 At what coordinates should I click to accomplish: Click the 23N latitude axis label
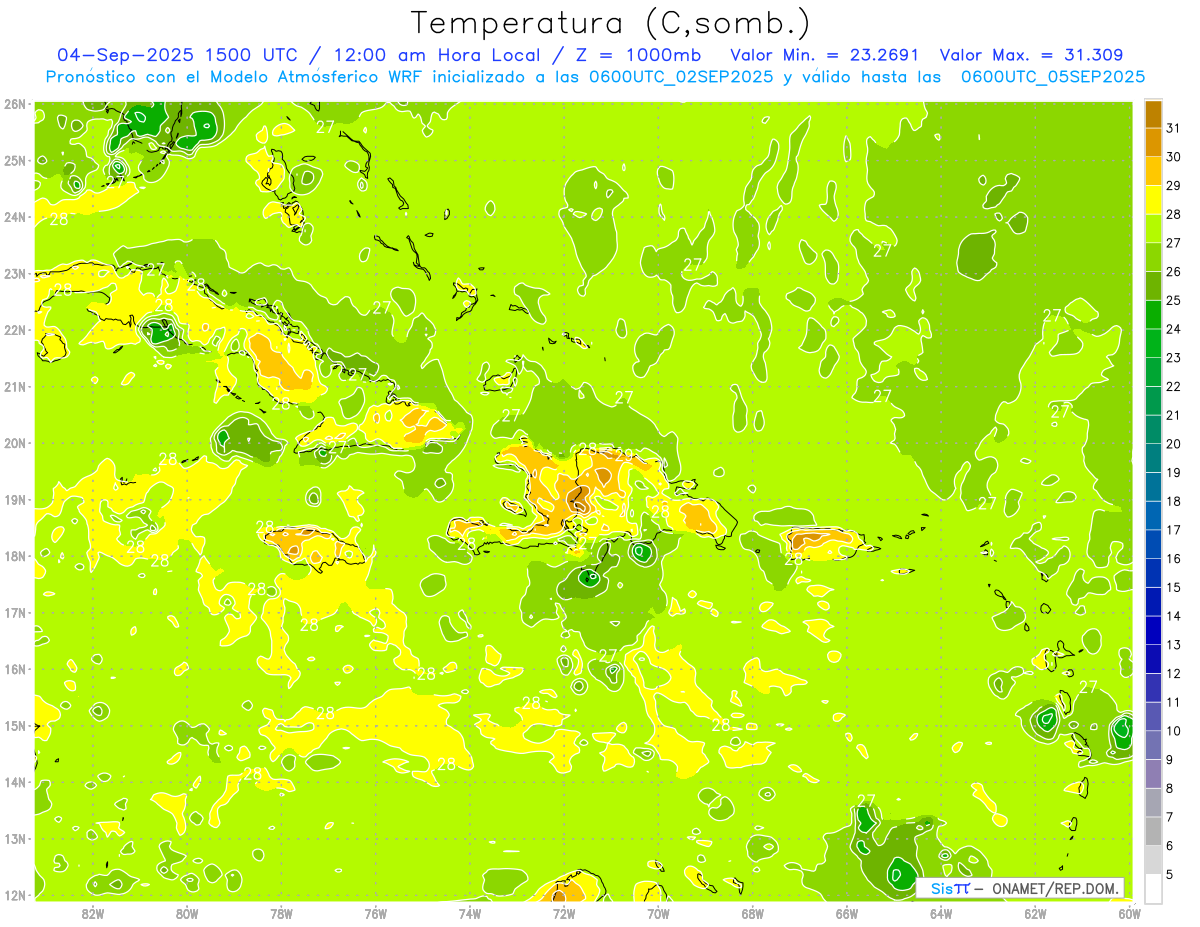point(14,274)
